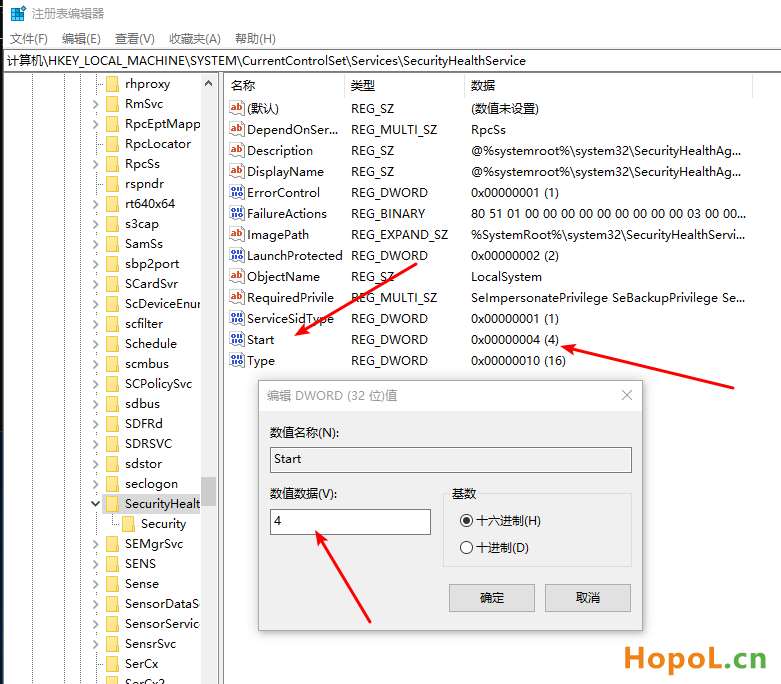Open the 查看(V) menu

[x=134, y=38]
